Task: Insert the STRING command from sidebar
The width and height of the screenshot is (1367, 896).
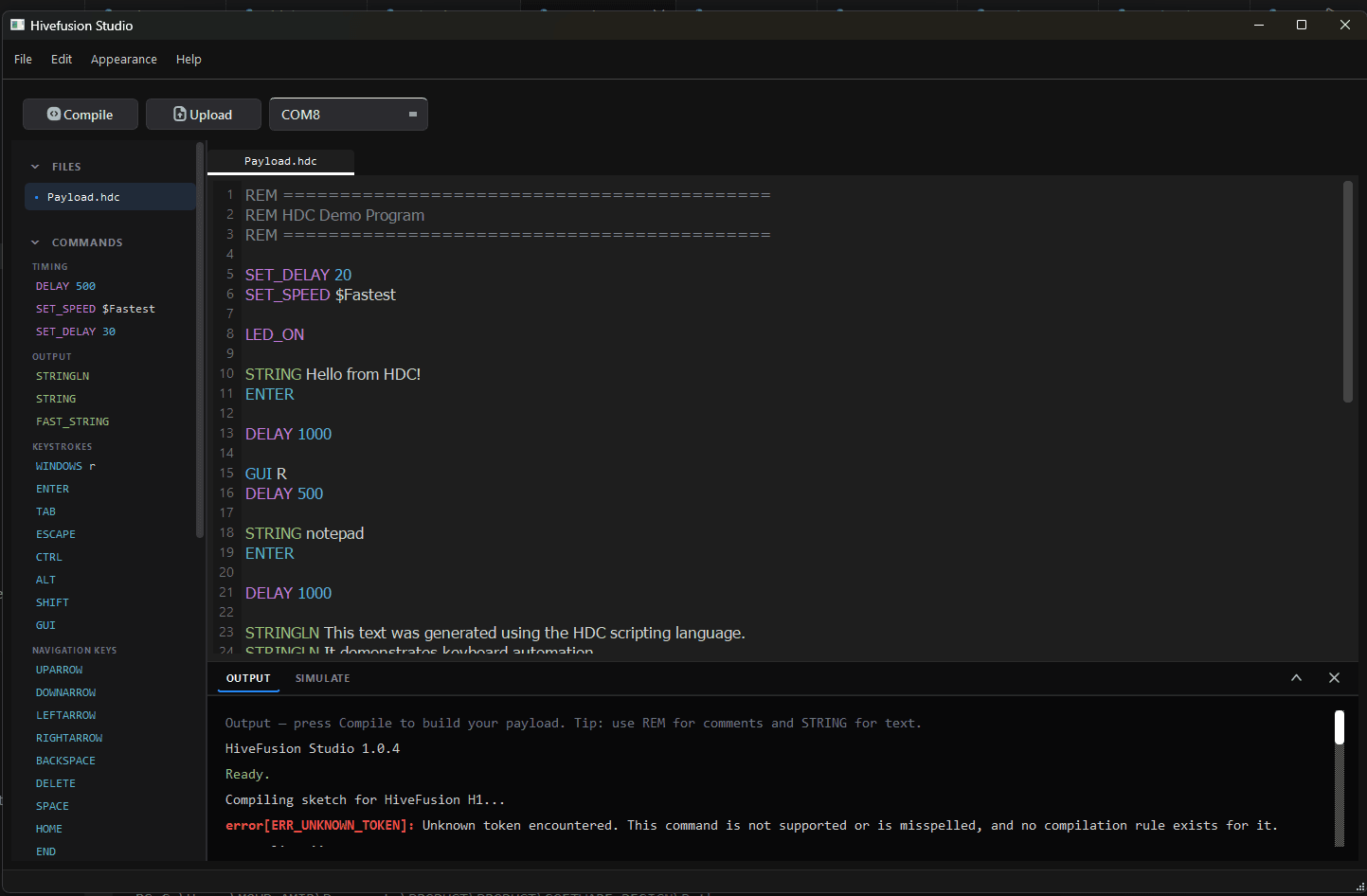Action: (56, 399)
